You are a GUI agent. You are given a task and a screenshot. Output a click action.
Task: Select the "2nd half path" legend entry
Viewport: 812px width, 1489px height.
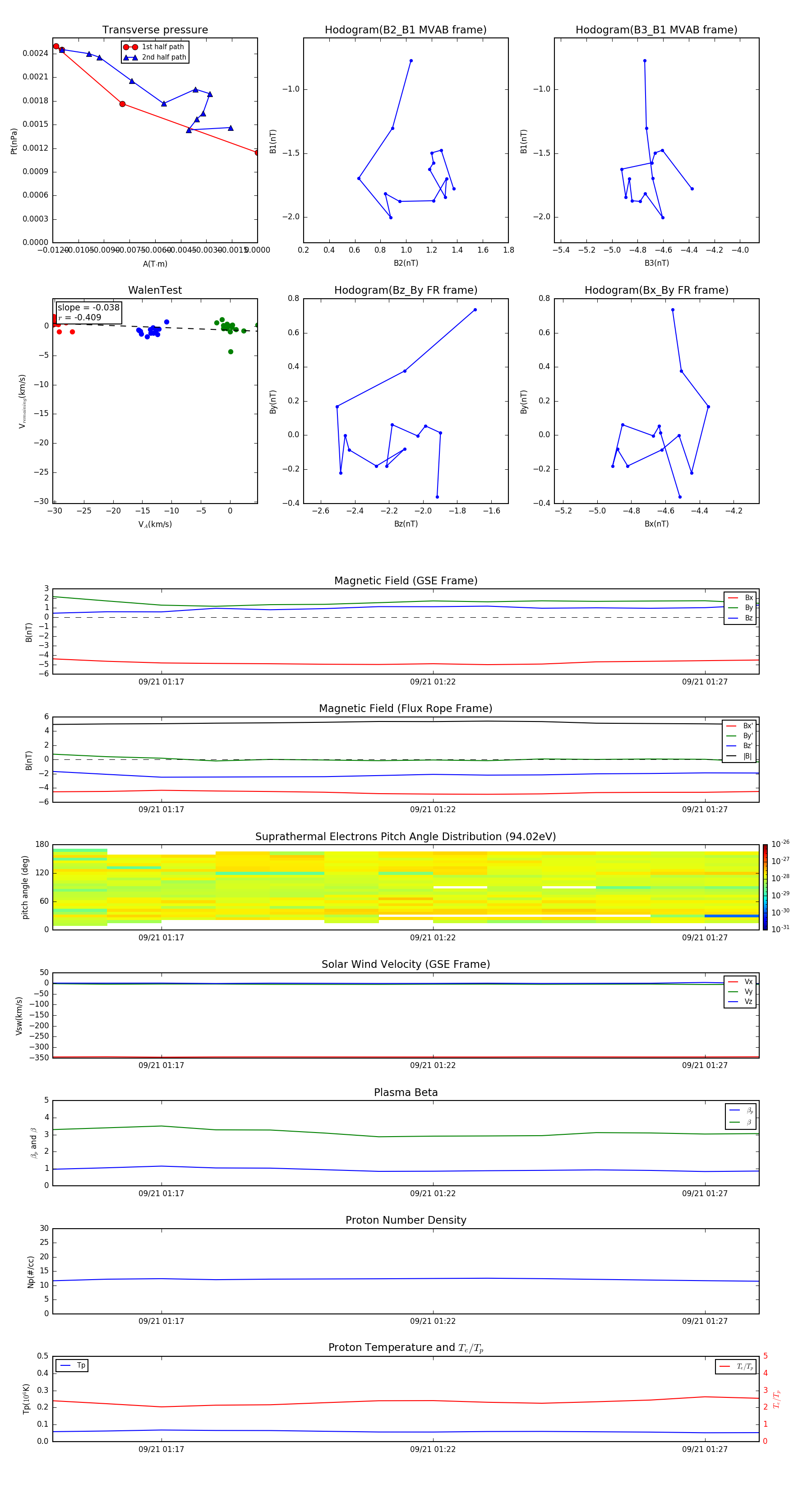tap(154, 57)
